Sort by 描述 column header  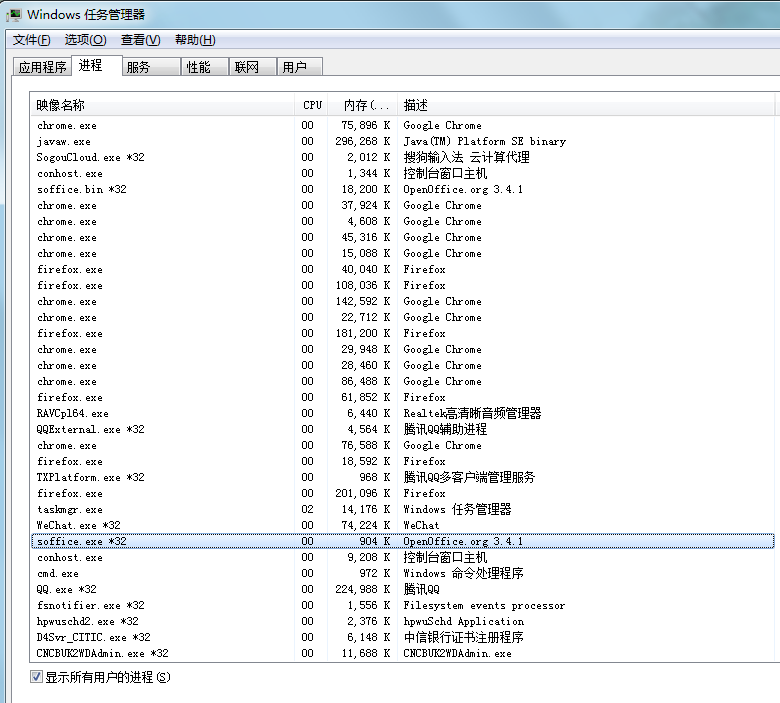click(588, 105)
